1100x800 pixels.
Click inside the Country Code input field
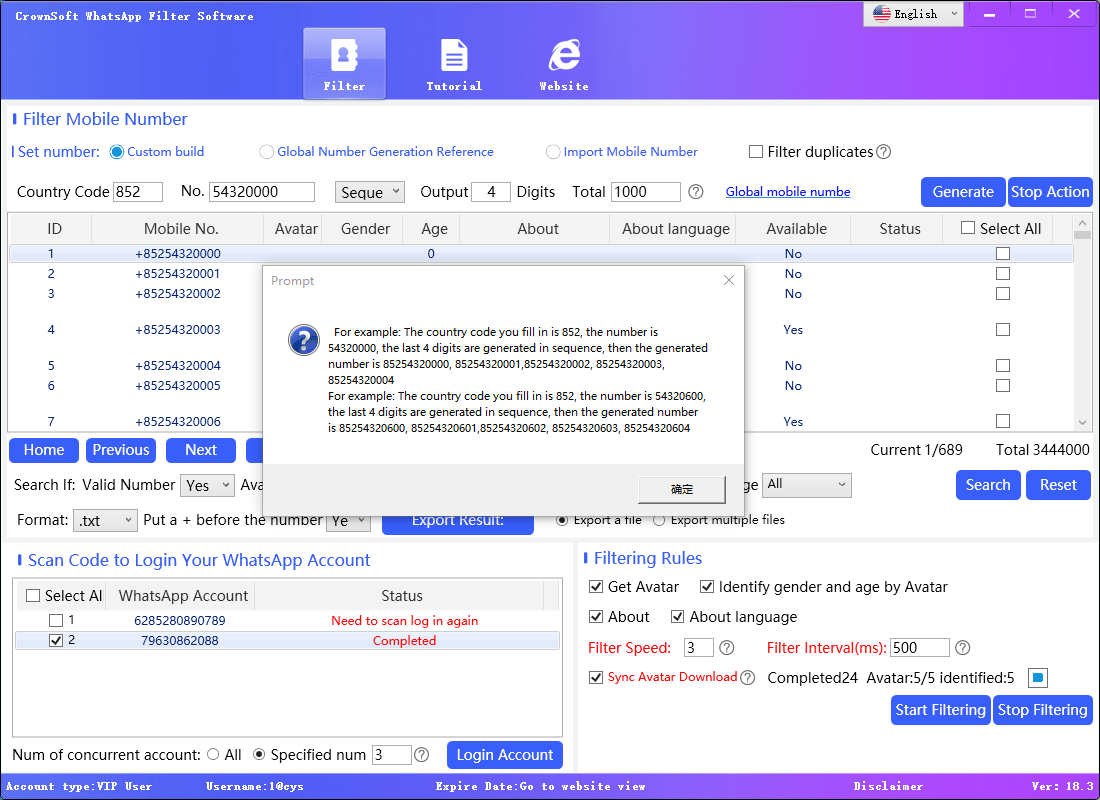pos(137,191)
